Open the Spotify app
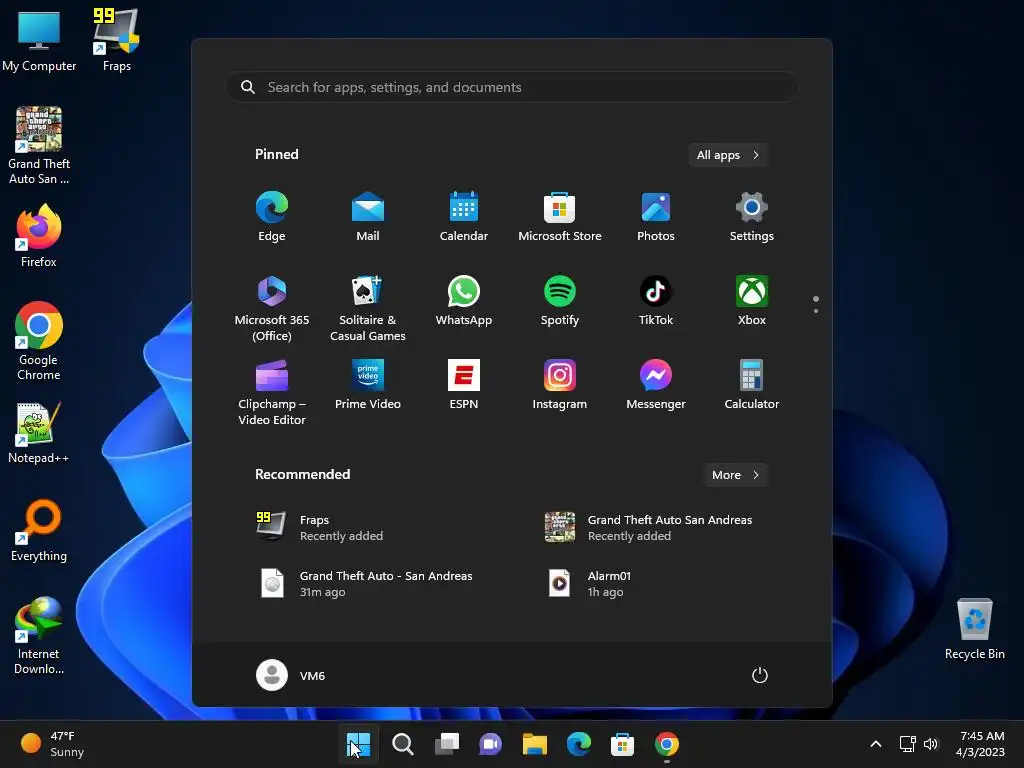The width and height of the screenshot is (1024, 768). pos(560,301)
